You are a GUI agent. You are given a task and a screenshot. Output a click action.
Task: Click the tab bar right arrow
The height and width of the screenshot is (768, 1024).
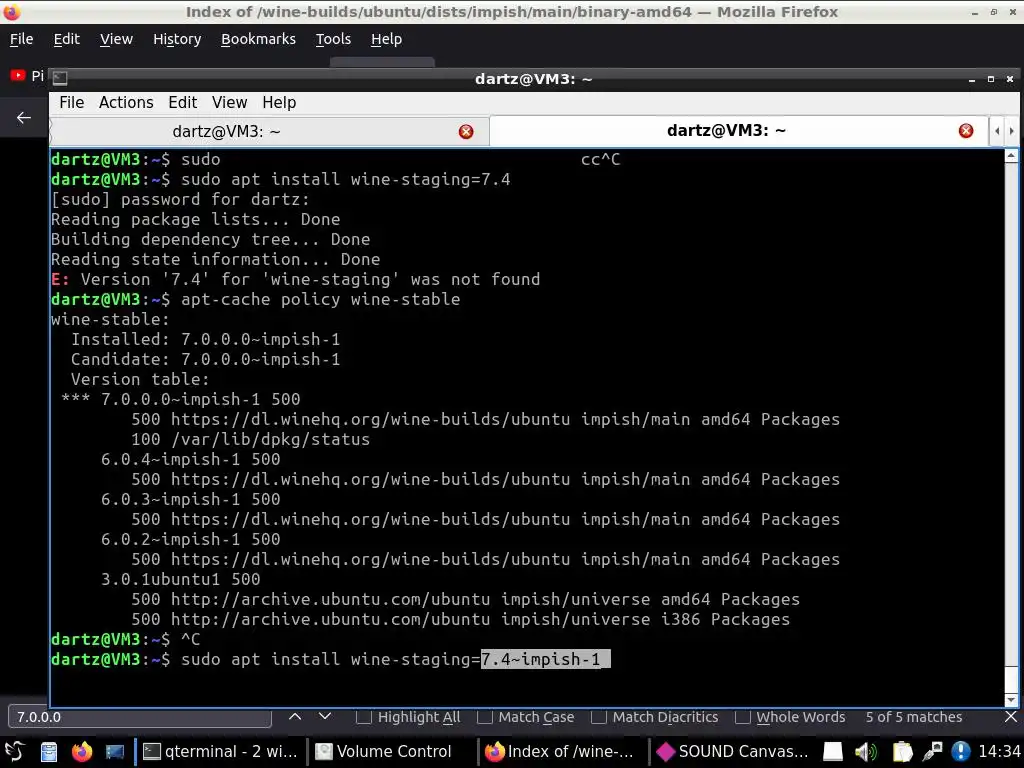click(1012, 131)
